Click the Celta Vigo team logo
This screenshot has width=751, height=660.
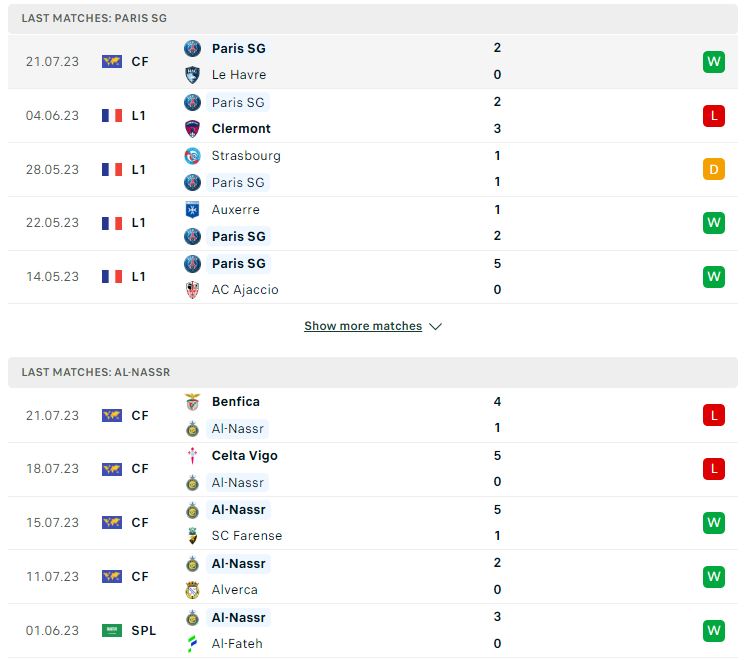click(x=192, y=455)
